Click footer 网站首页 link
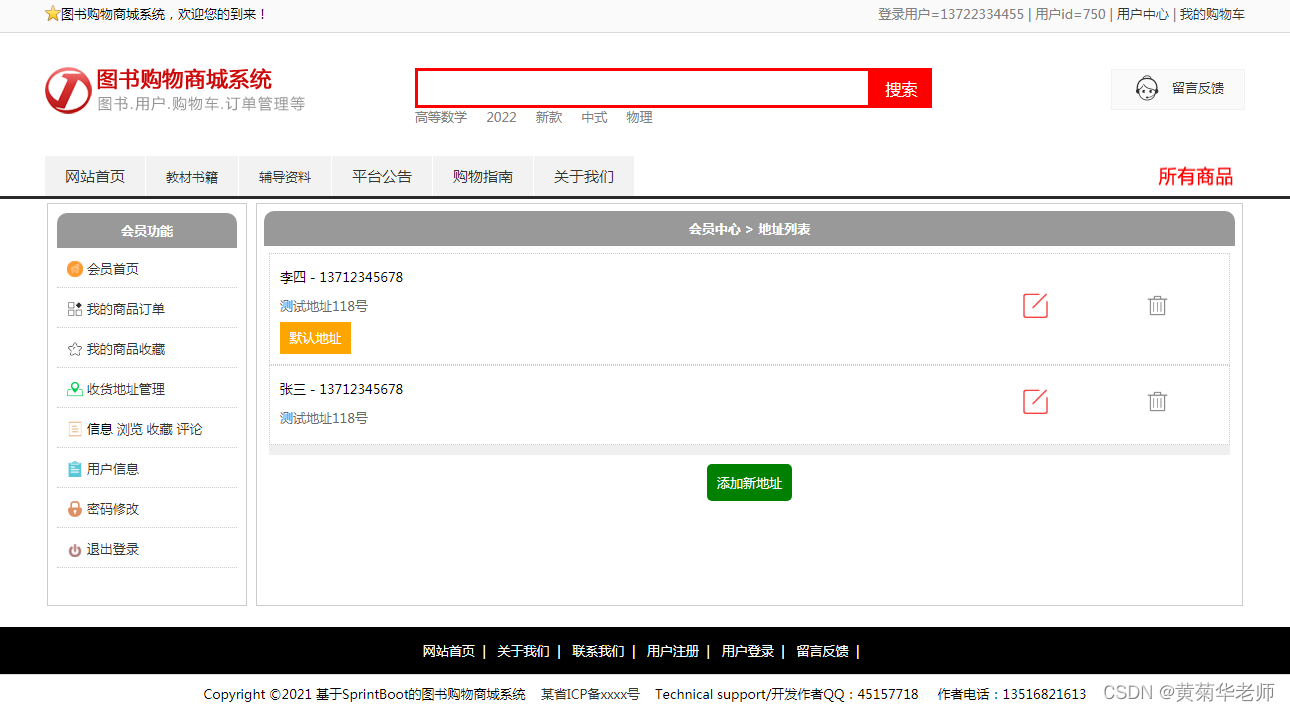Viewport: 1290px width, 712px height. point(449,651)
